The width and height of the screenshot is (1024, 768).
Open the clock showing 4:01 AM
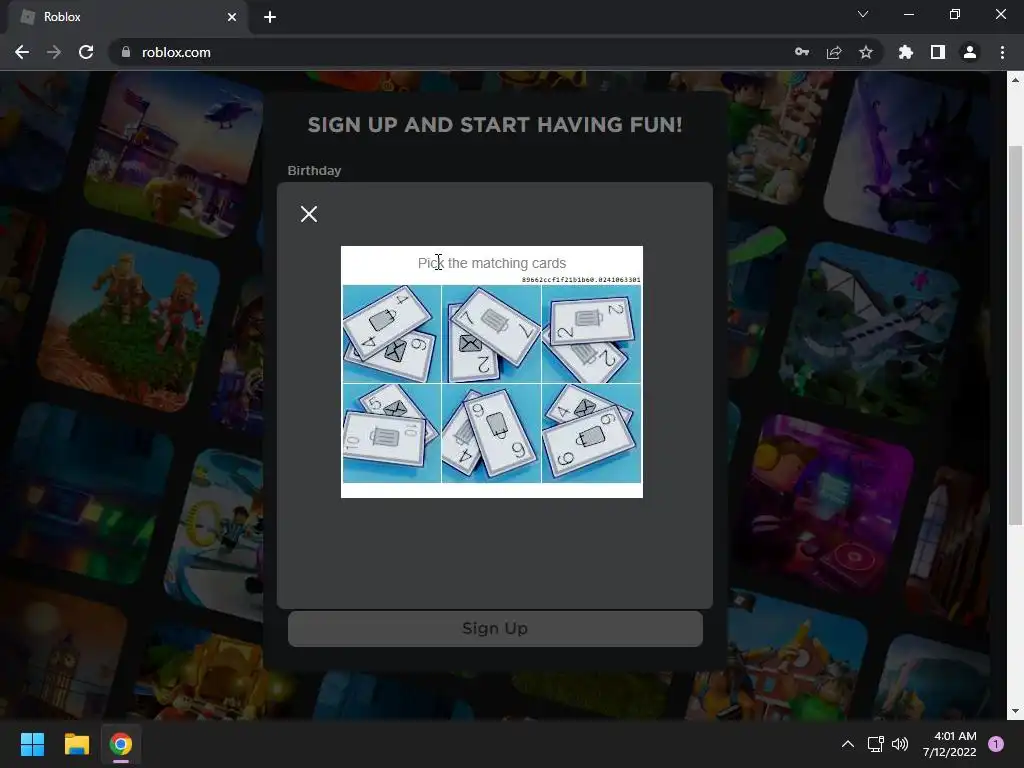[950, 744]
